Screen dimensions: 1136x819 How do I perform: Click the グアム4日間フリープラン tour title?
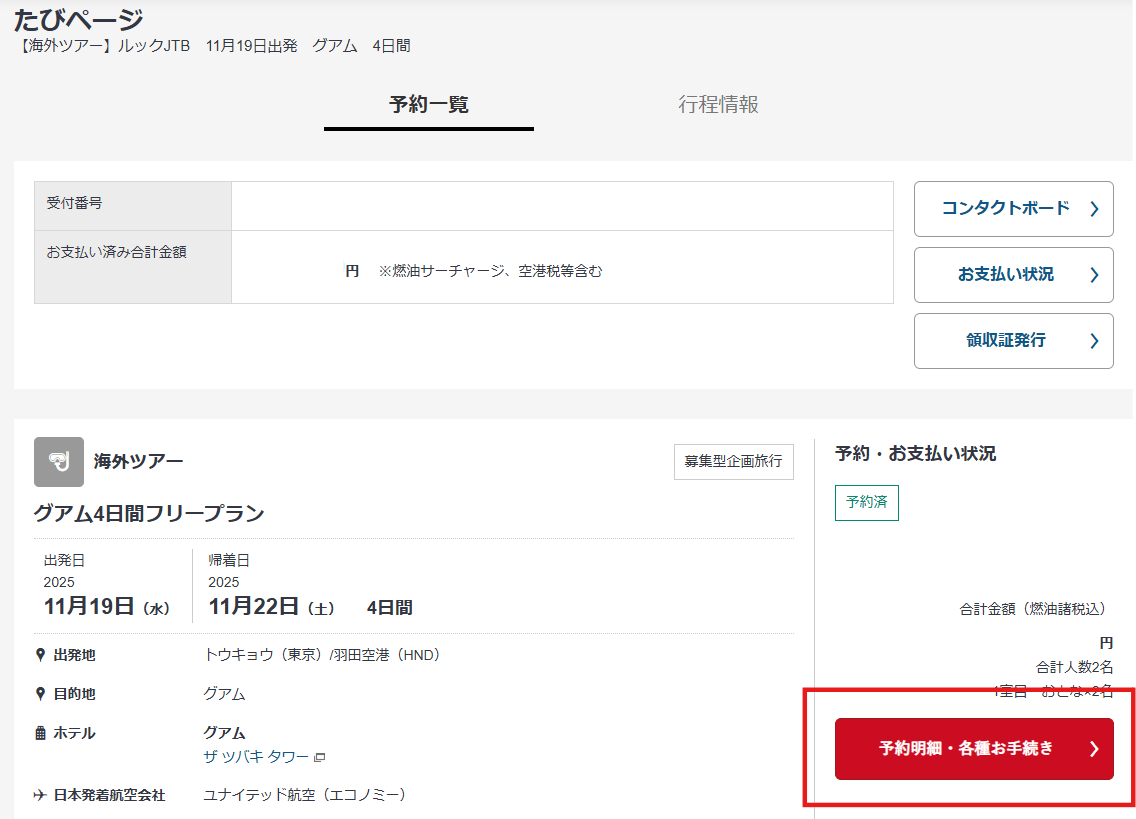pyautogui.click(x=149, y=514)
